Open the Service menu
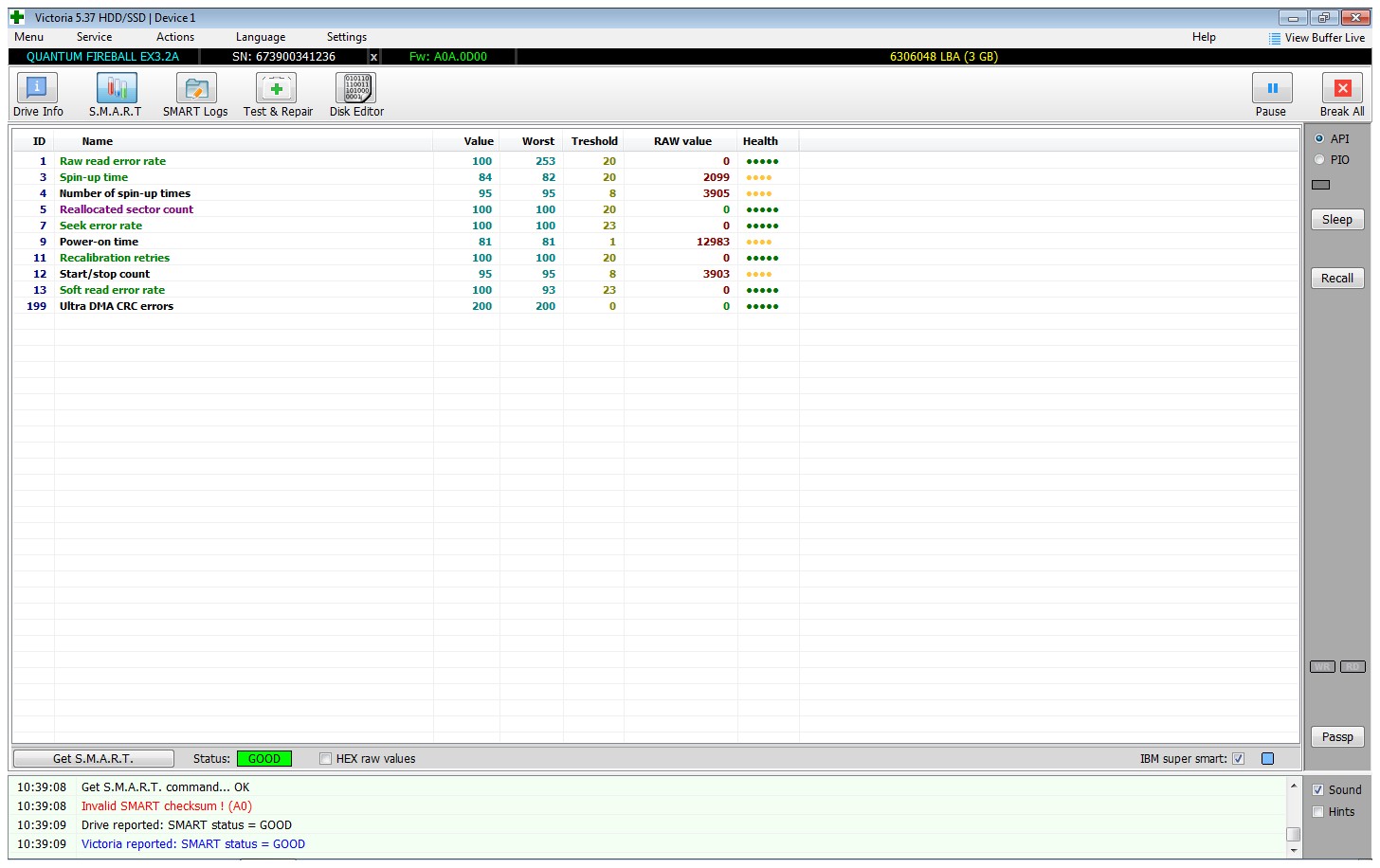The width and height of the screenshot is (1380, 868). [x=94, y=37]
